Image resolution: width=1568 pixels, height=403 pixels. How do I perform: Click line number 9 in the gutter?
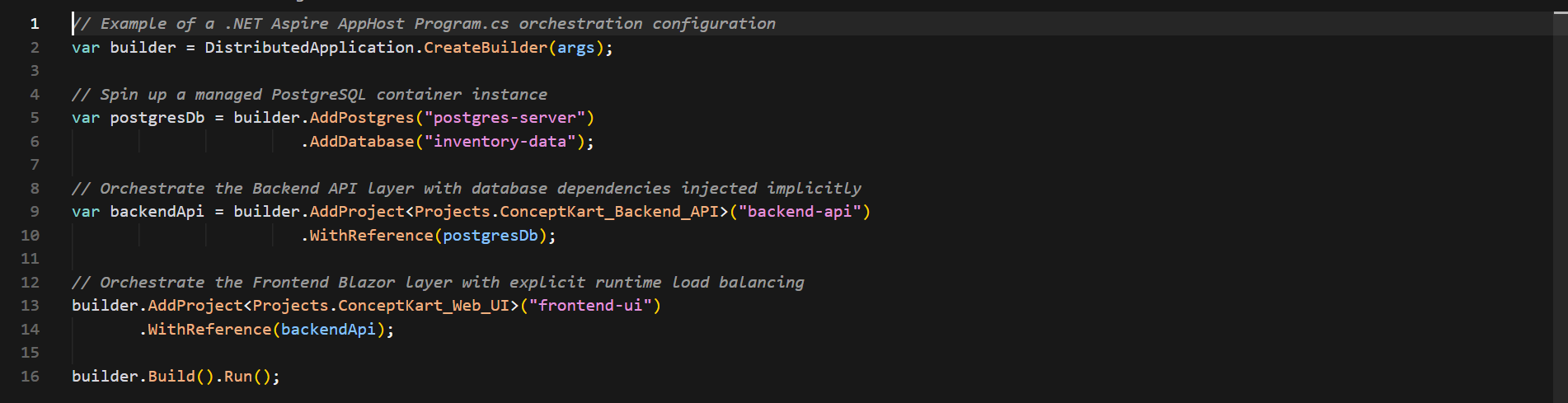coord(35,212)
